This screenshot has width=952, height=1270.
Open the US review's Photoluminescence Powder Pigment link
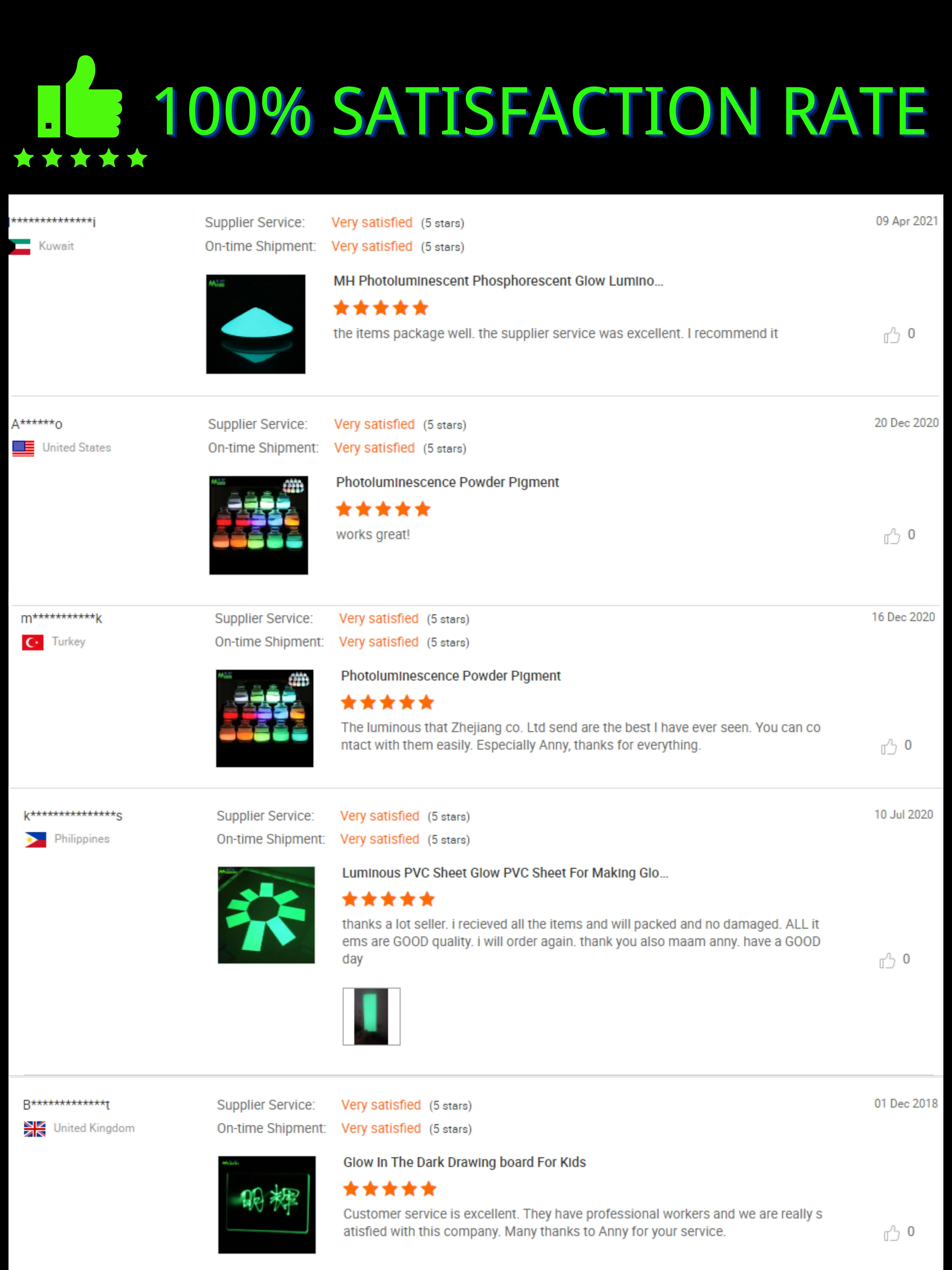point(447,482)
